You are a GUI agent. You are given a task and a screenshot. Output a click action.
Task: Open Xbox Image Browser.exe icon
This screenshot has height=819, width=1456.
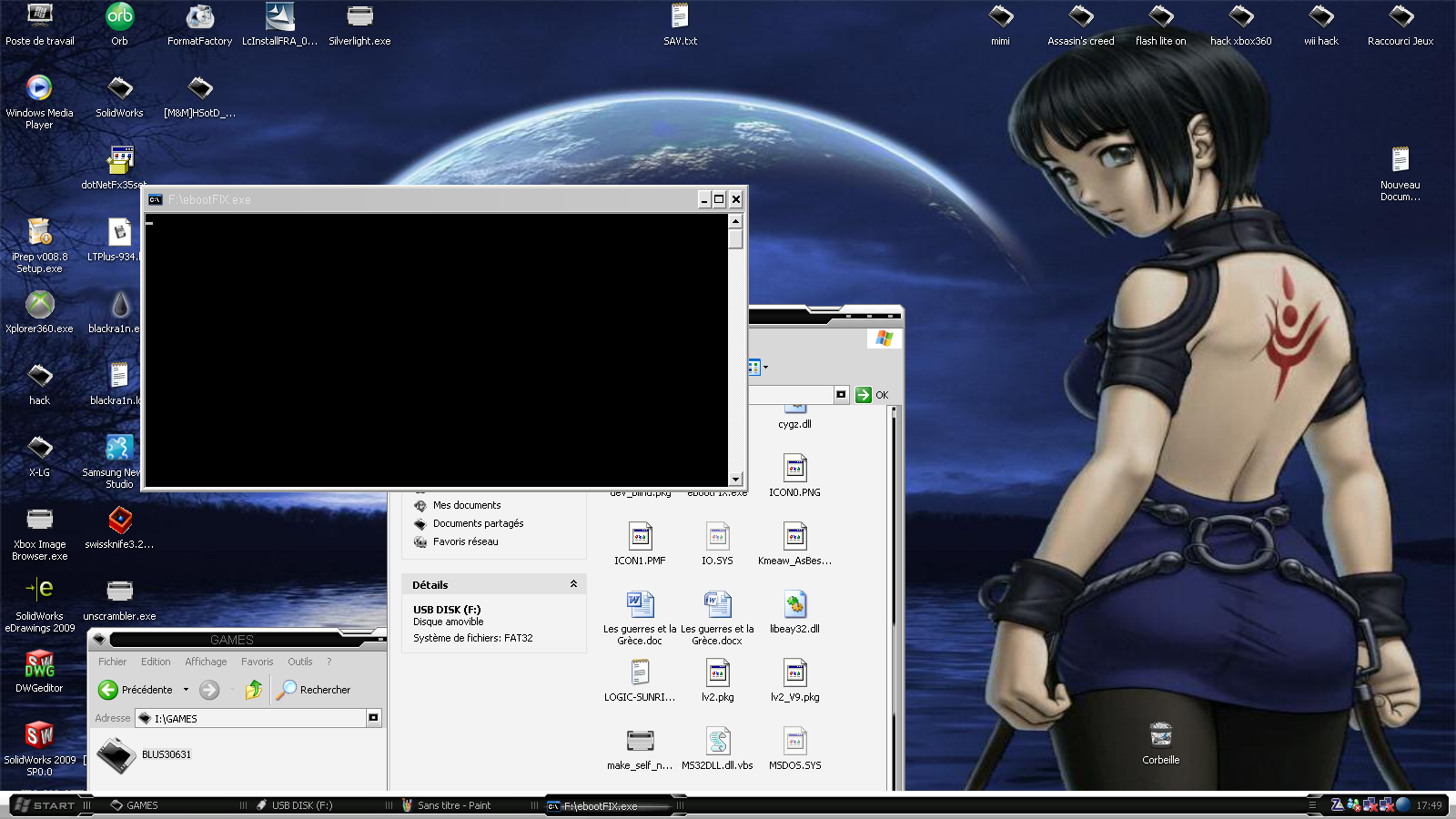(x=39, y=533)
